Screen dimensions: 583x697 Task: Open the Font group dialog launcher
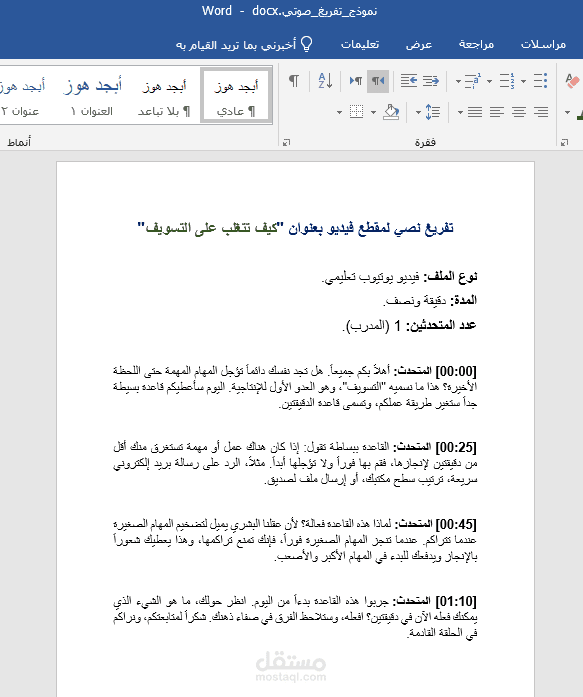point(564,142)
